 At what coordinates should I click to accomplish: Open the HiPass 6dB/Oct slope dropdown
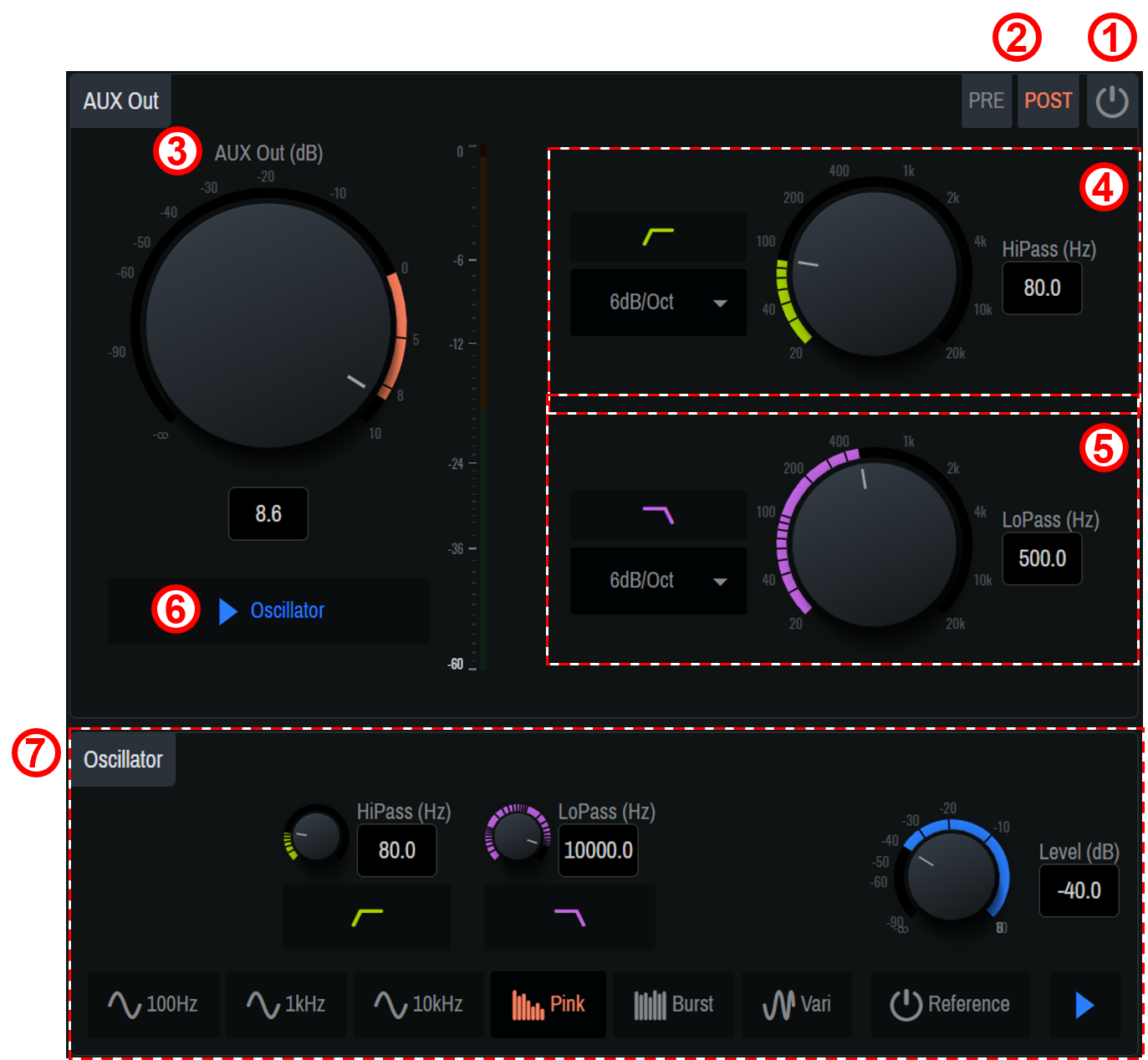(x=658, y=303)
